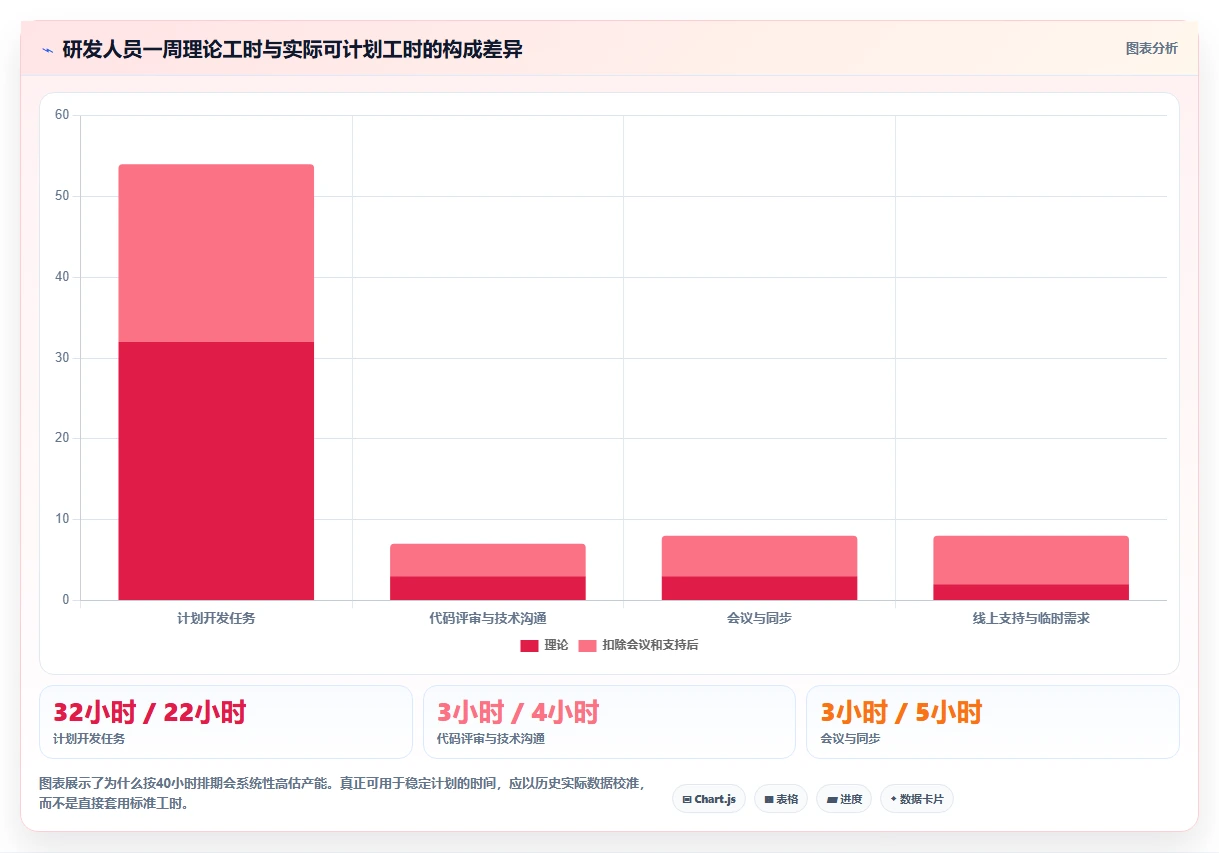Click the 进度 tag icon

[831, 799]
